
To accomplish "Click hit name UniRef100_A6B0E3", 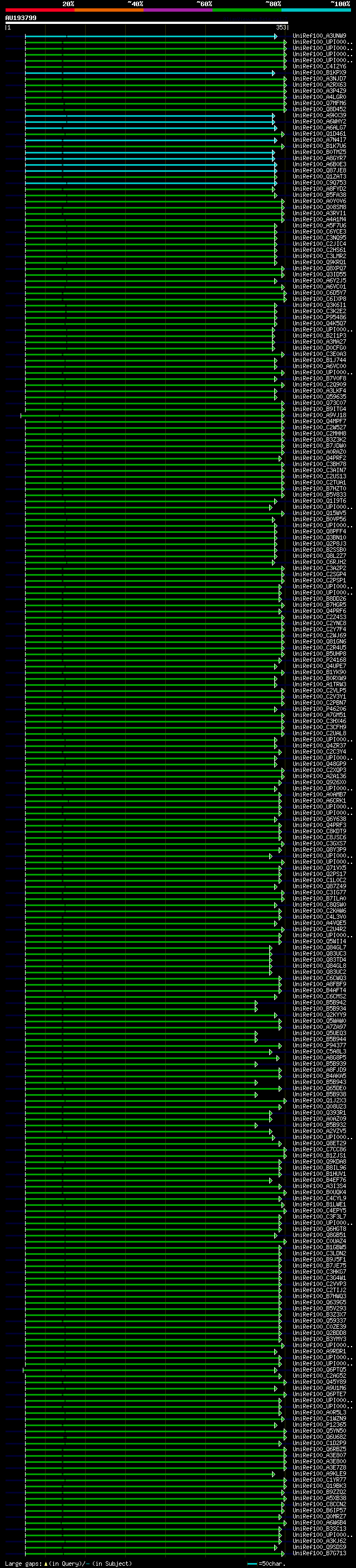I will click(319, 164).
